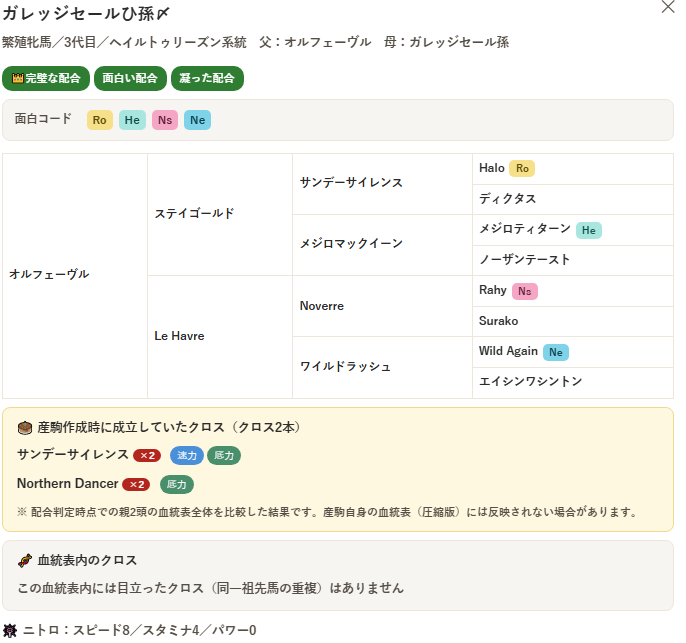Select the Ns code chip in 面白コード row
Image resolution: width=686 pixels, height=643 pixels.
click(165, 120)
